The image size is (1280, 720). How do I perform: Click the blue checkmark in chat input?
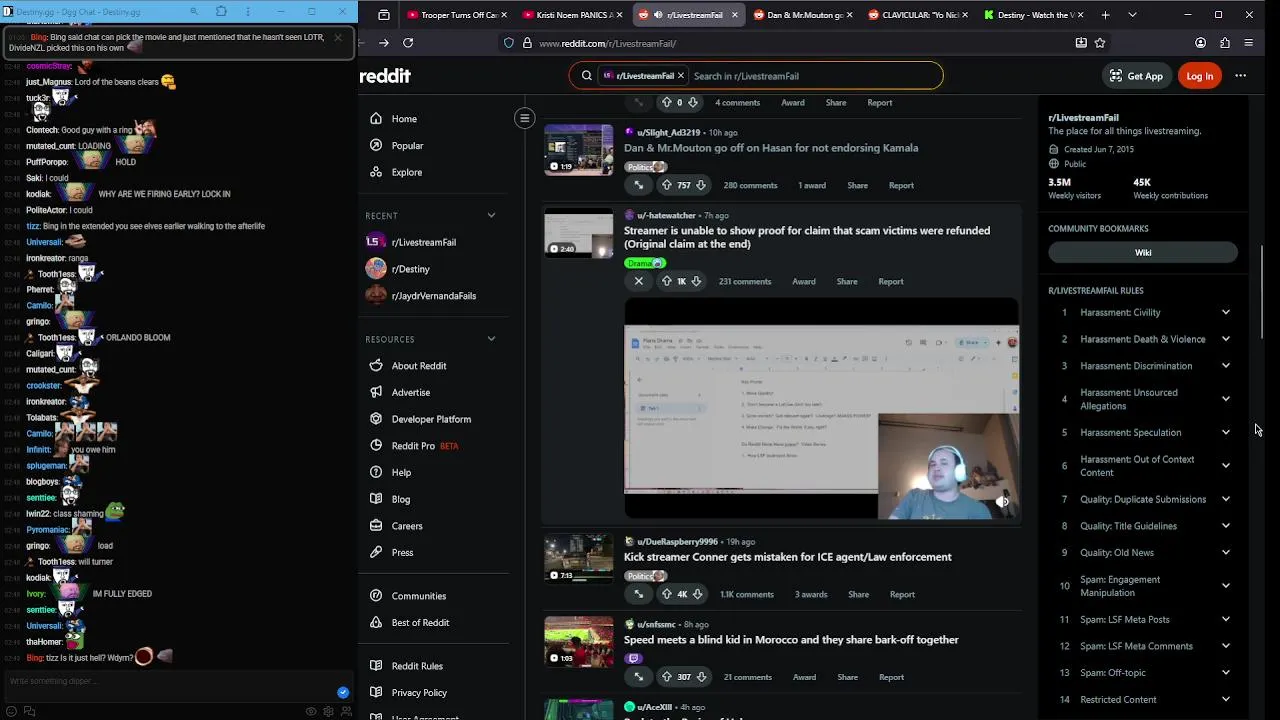coord(343,692)
